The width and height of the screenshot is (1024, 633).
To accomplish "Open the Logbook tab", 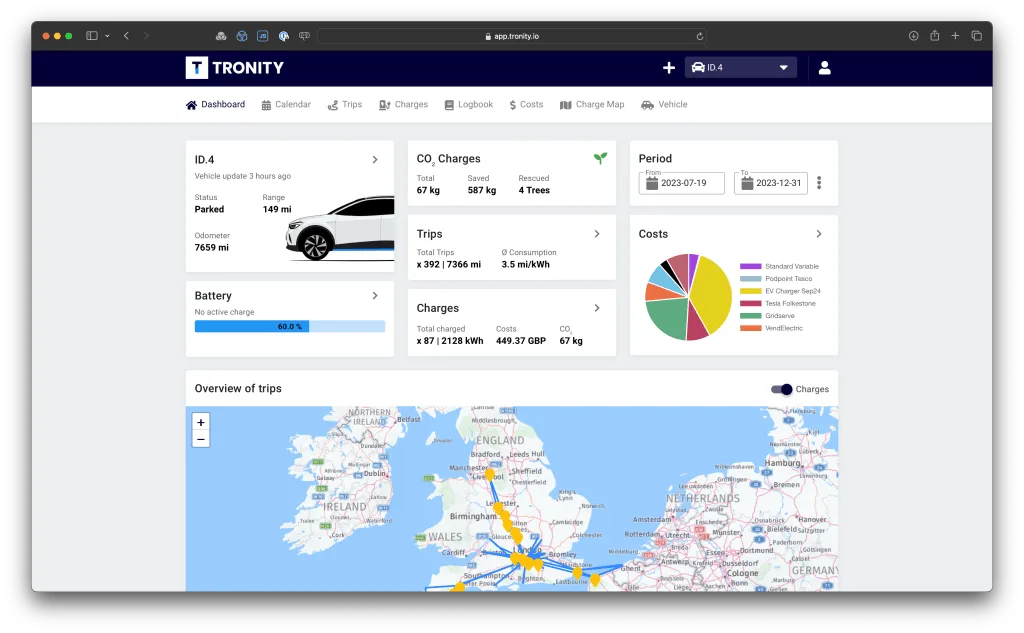I will point(469,105).
